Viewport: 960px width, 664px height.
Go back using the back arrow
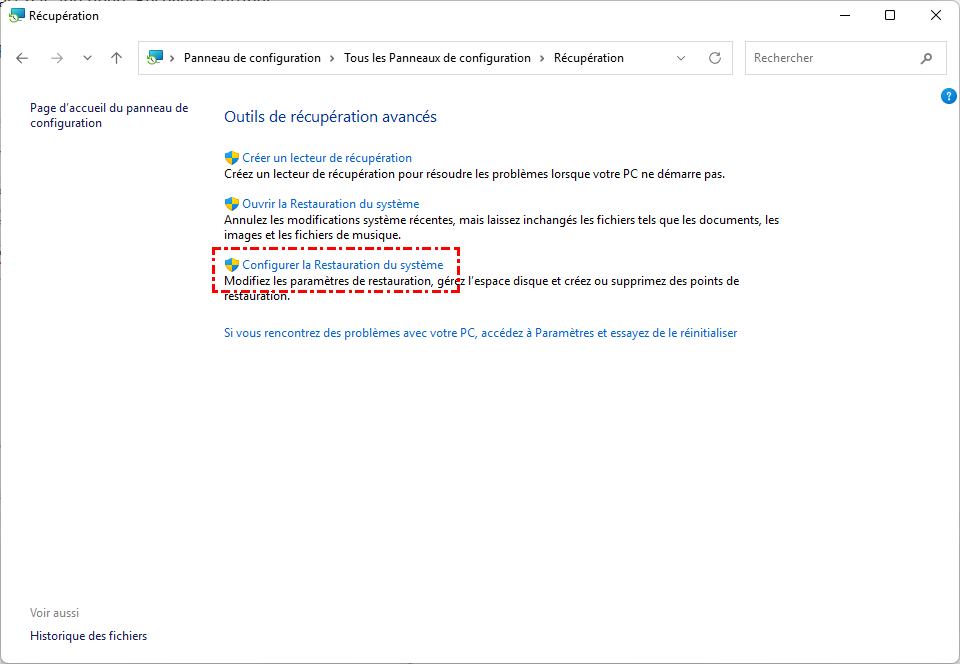tap(22, 58)
